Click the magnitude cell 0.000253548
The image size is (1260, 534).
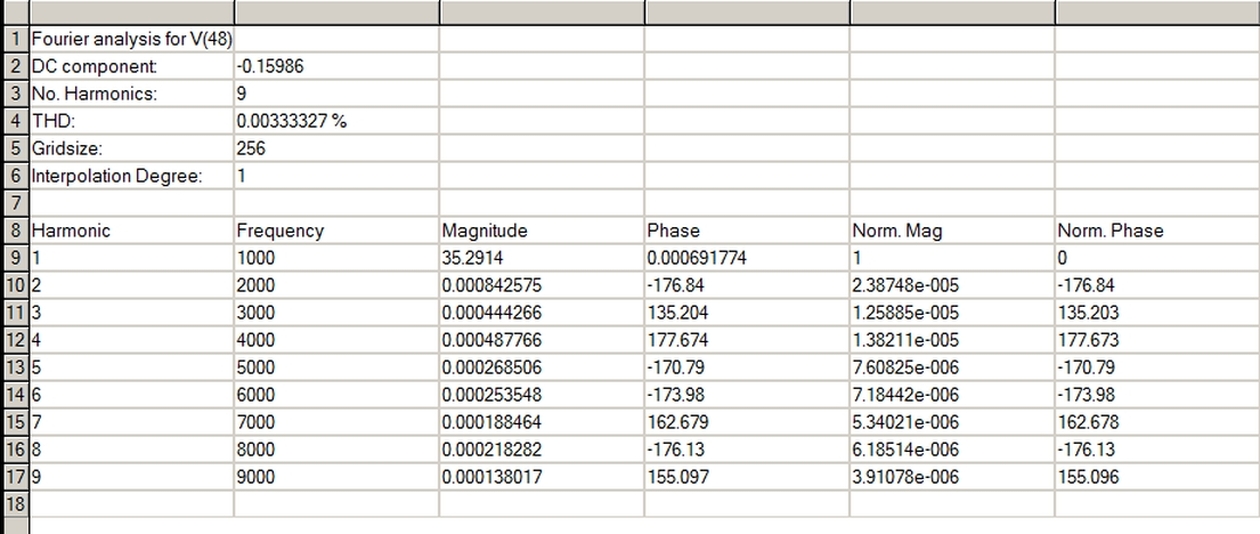click(541, 395)
